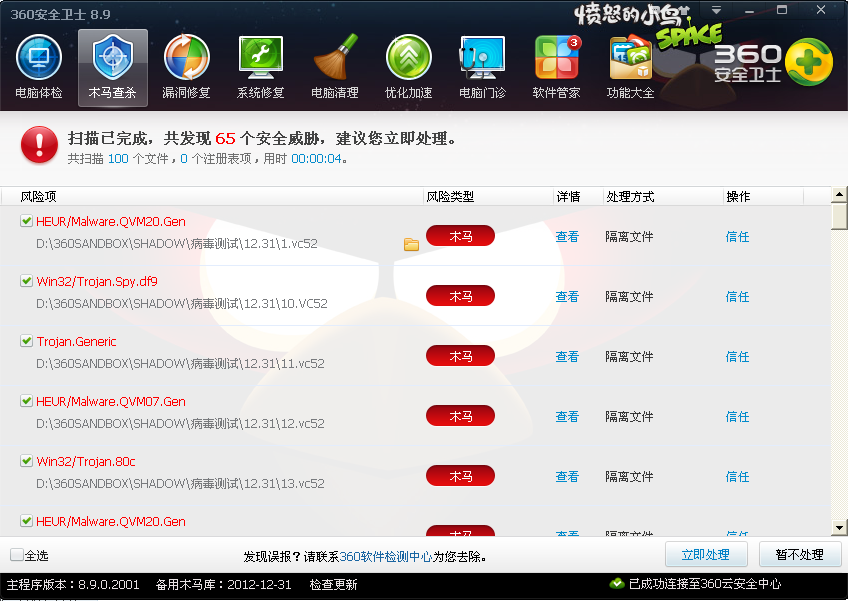Uncheck the HEUR/Malware.QVM07.Gen checkbox
Viewport: 848px width, 601px height.
tap(26, 401)
